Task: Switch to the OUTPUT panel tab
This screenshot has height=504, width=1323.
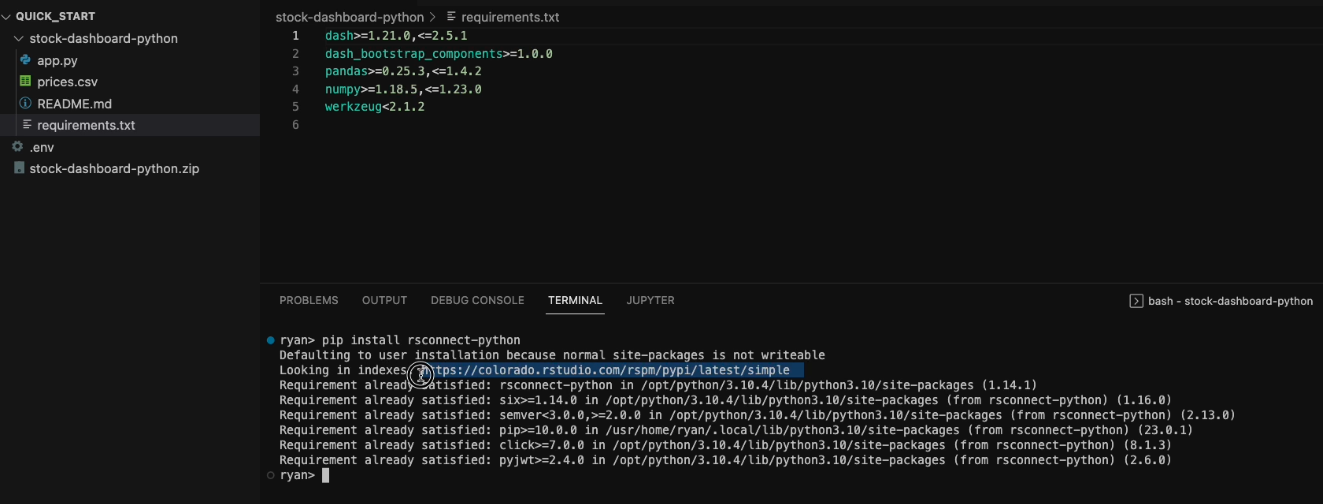Action: [384, 300]
